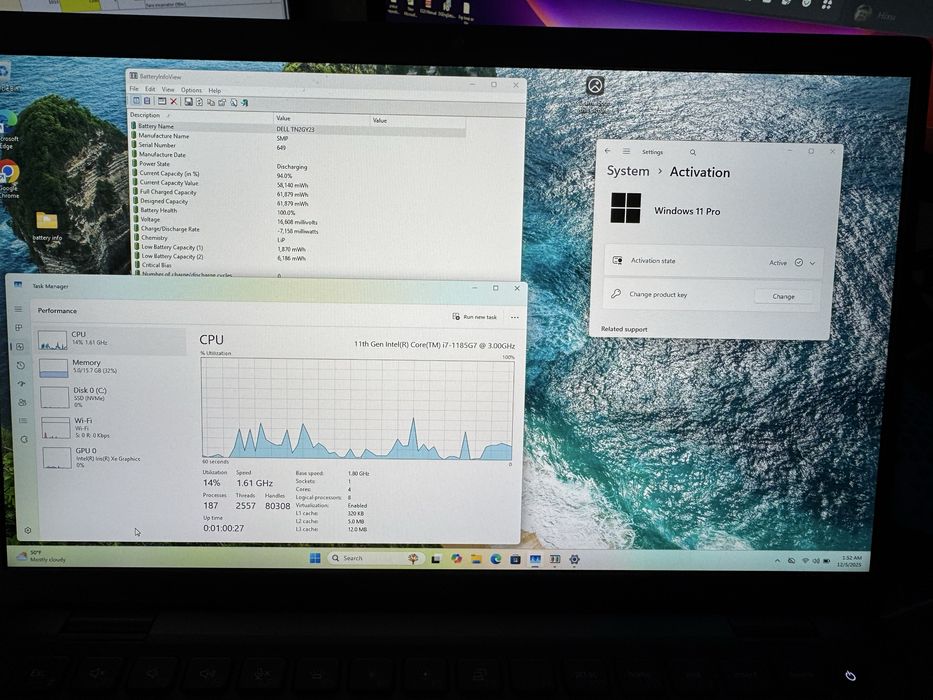Open Microsoft Store from taskbar
Image resolution: width=933 pixels, height=700 pixels.
pyautogui.click(x=515, y=559)
